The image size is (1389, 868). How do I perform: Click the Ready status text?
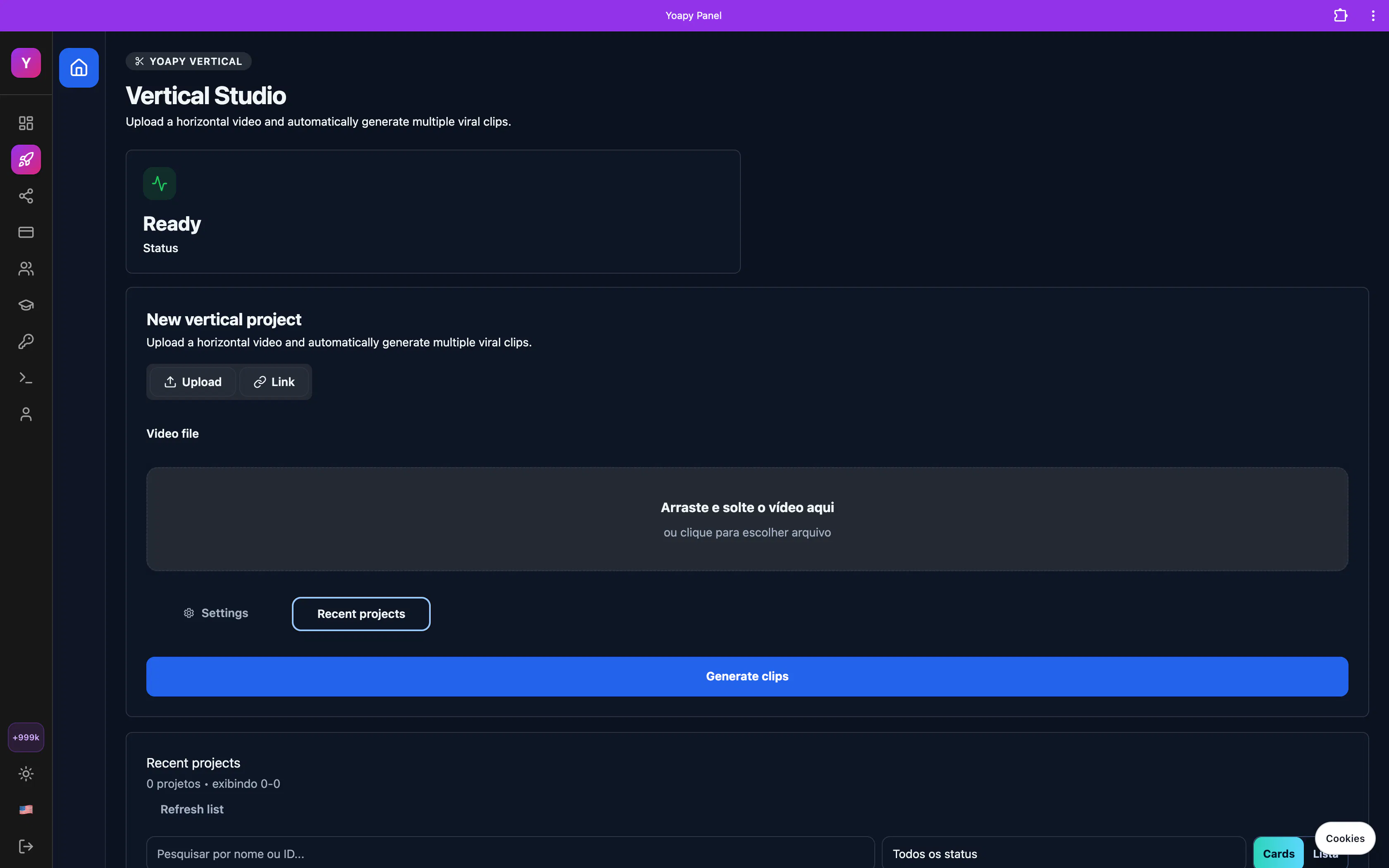pos(172,224)
